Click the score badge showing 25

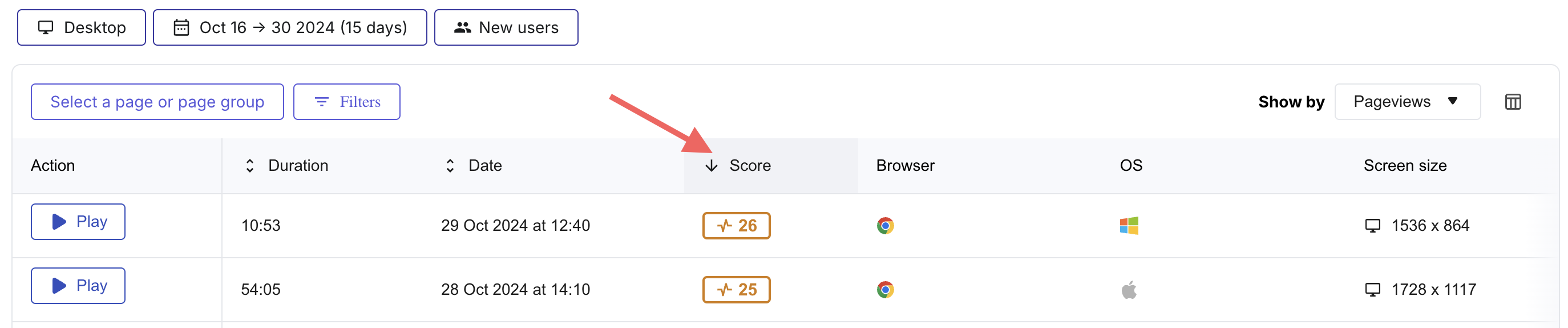[x=736, y=290]
